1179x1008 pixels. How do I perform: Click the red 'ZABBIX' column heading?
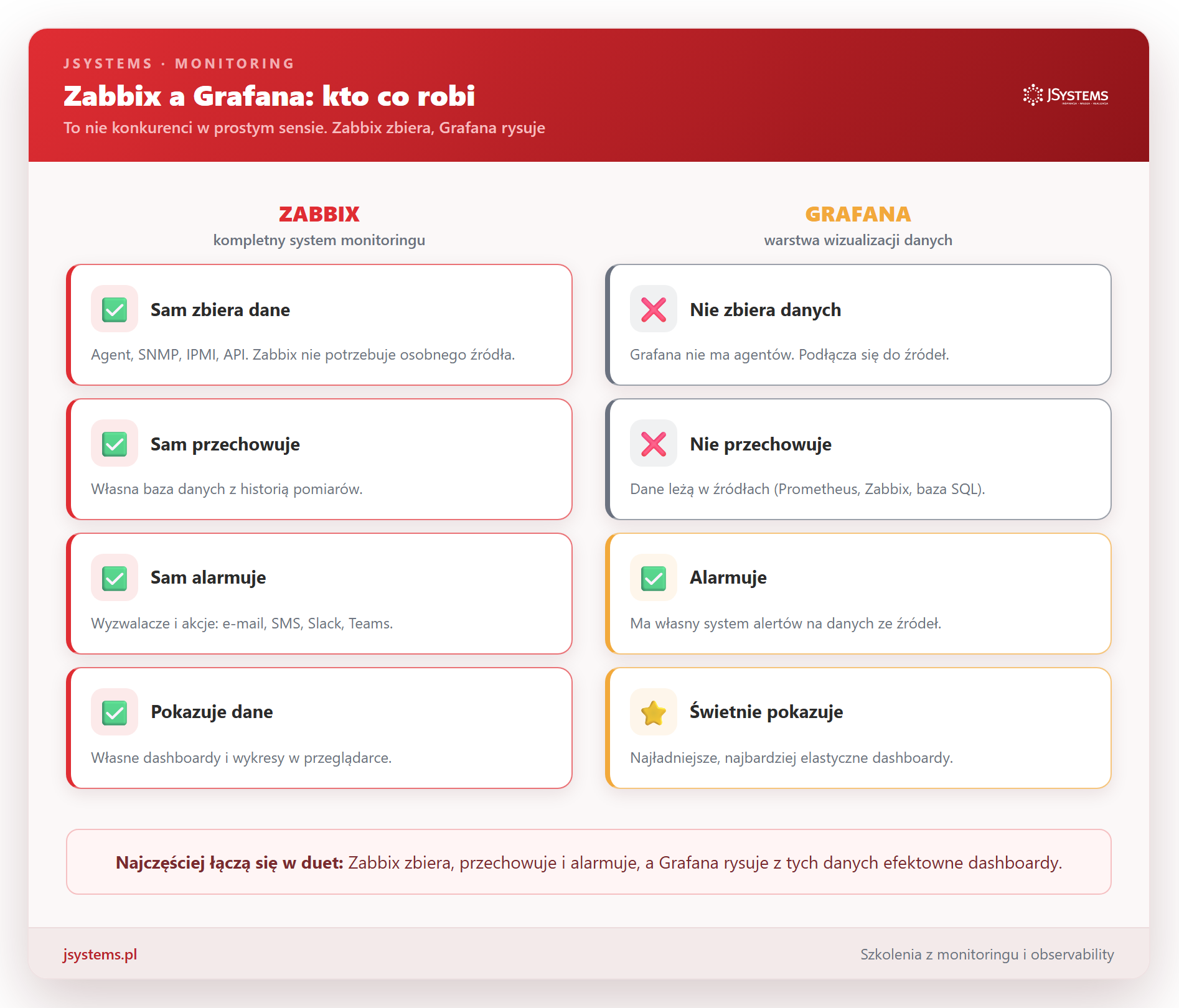(x=319, y=214)
